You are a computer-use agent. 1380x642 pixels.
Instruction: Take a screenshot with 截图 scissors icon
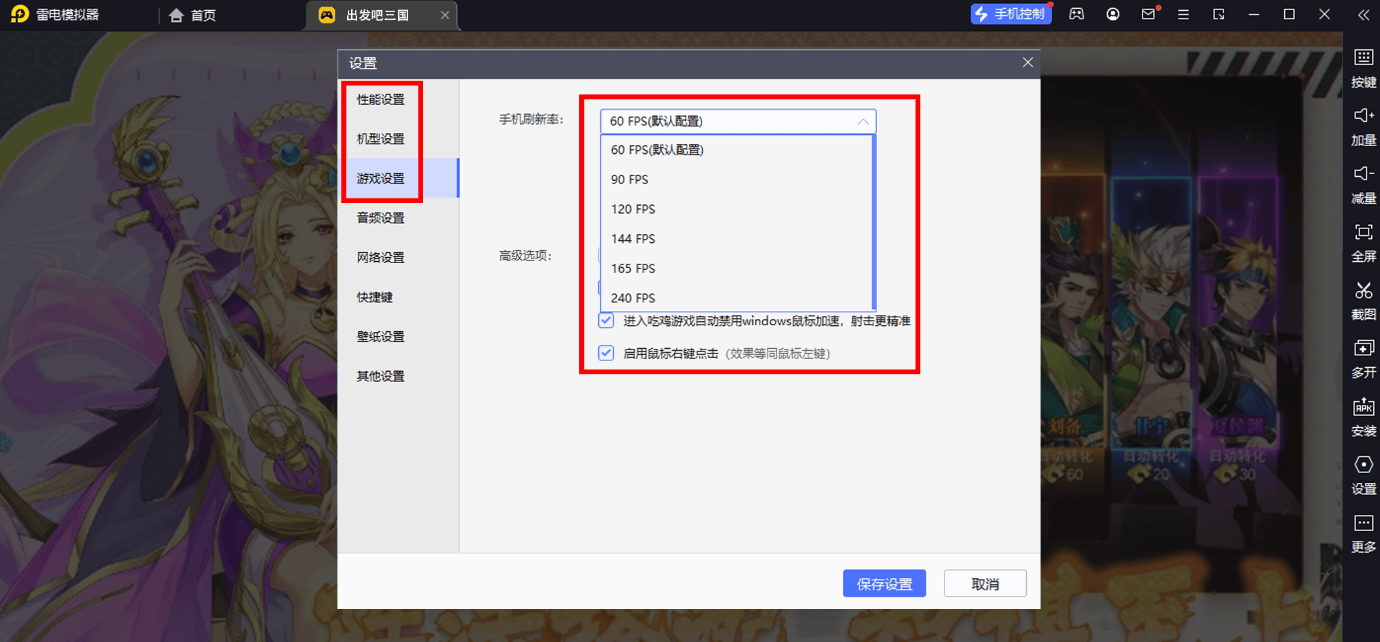pos(1364,290)
